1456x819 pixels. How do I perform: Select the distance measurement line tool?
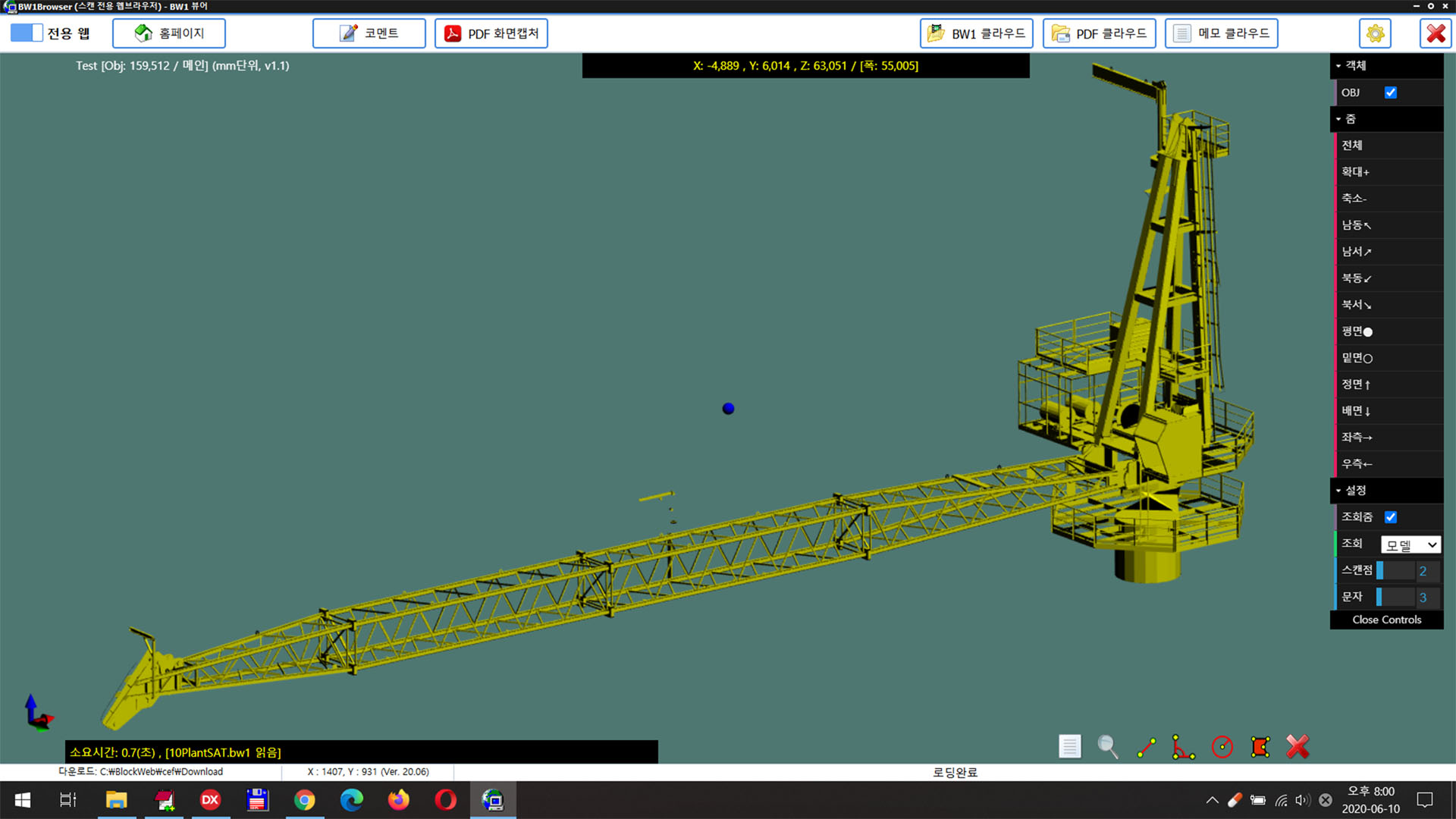[1146, 747]
